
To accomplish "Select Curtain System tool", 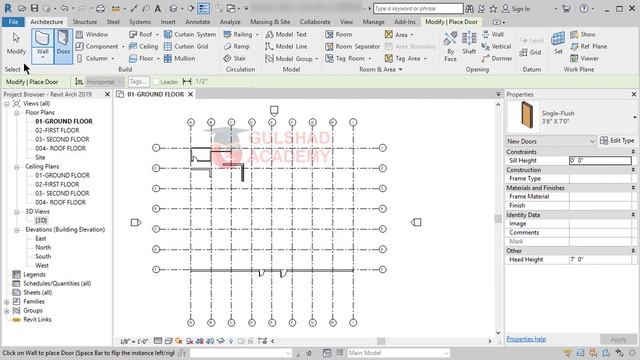I will pyautogui.click(x=190, y=34).
